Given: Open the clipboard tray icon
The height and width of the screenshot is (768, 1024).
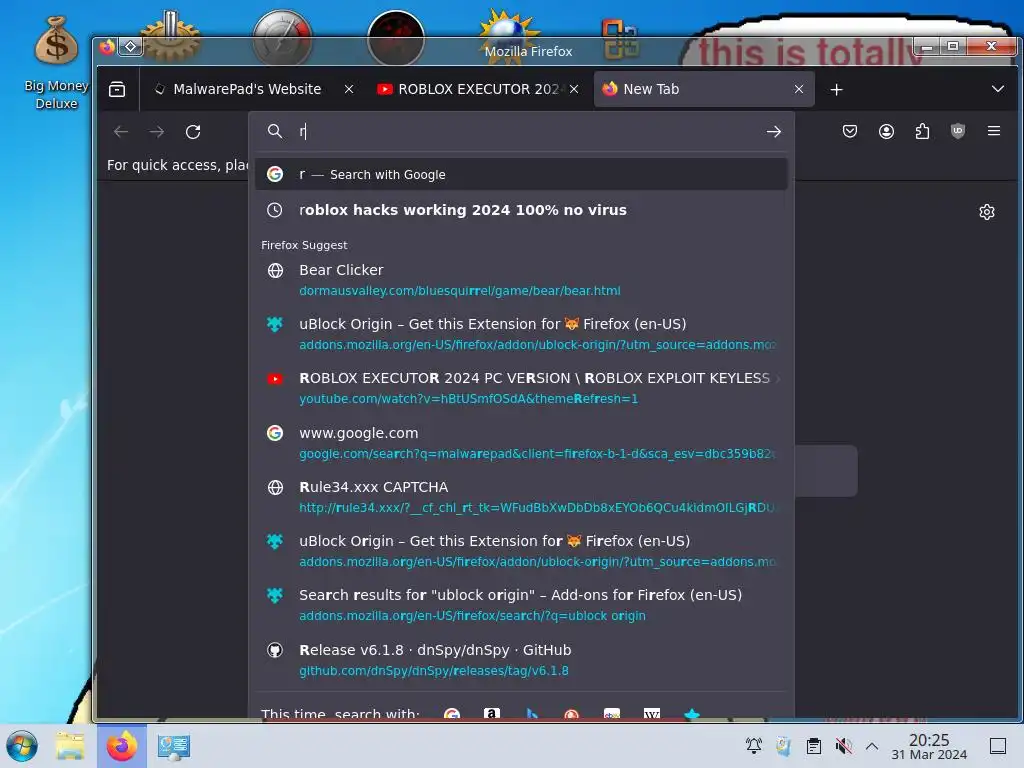Looking at the screenshot, I should (x=814, y=746).
